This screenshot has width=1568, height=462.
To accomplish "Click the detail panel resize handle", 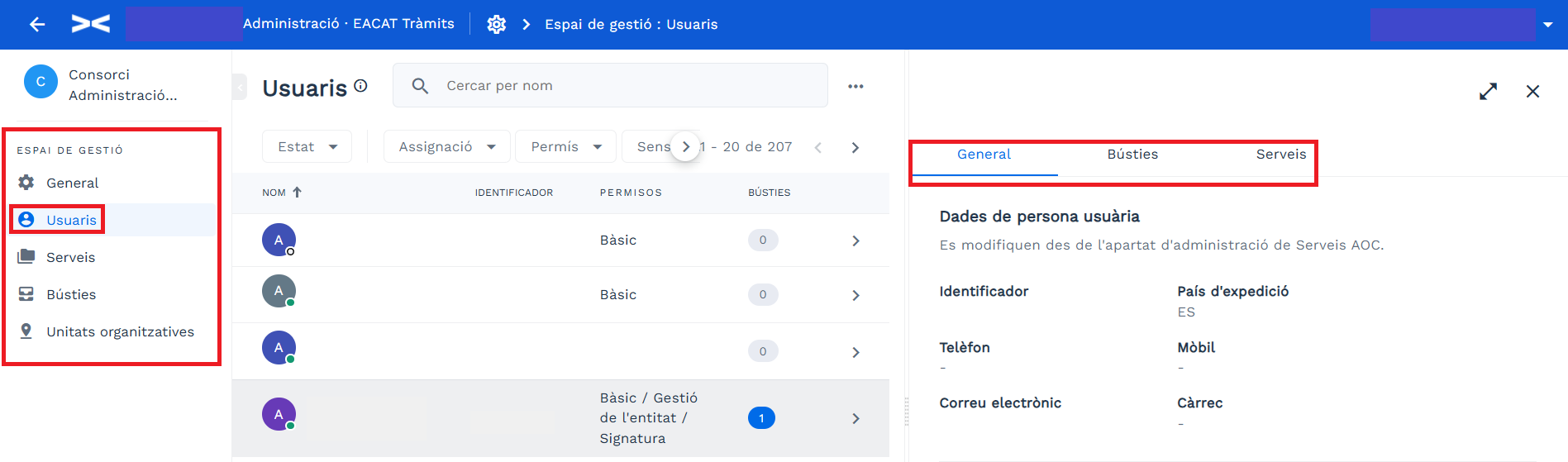I will [x=907, y=412].
